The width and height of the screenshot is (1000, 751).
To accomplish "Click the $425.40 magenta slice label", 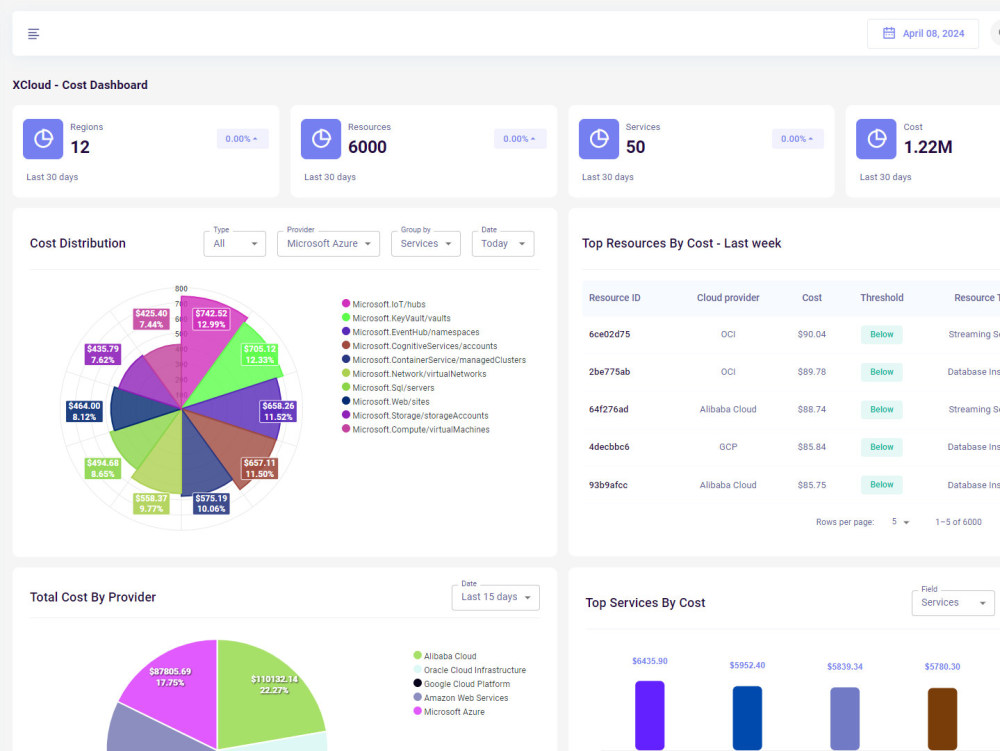I will point(151,319).
